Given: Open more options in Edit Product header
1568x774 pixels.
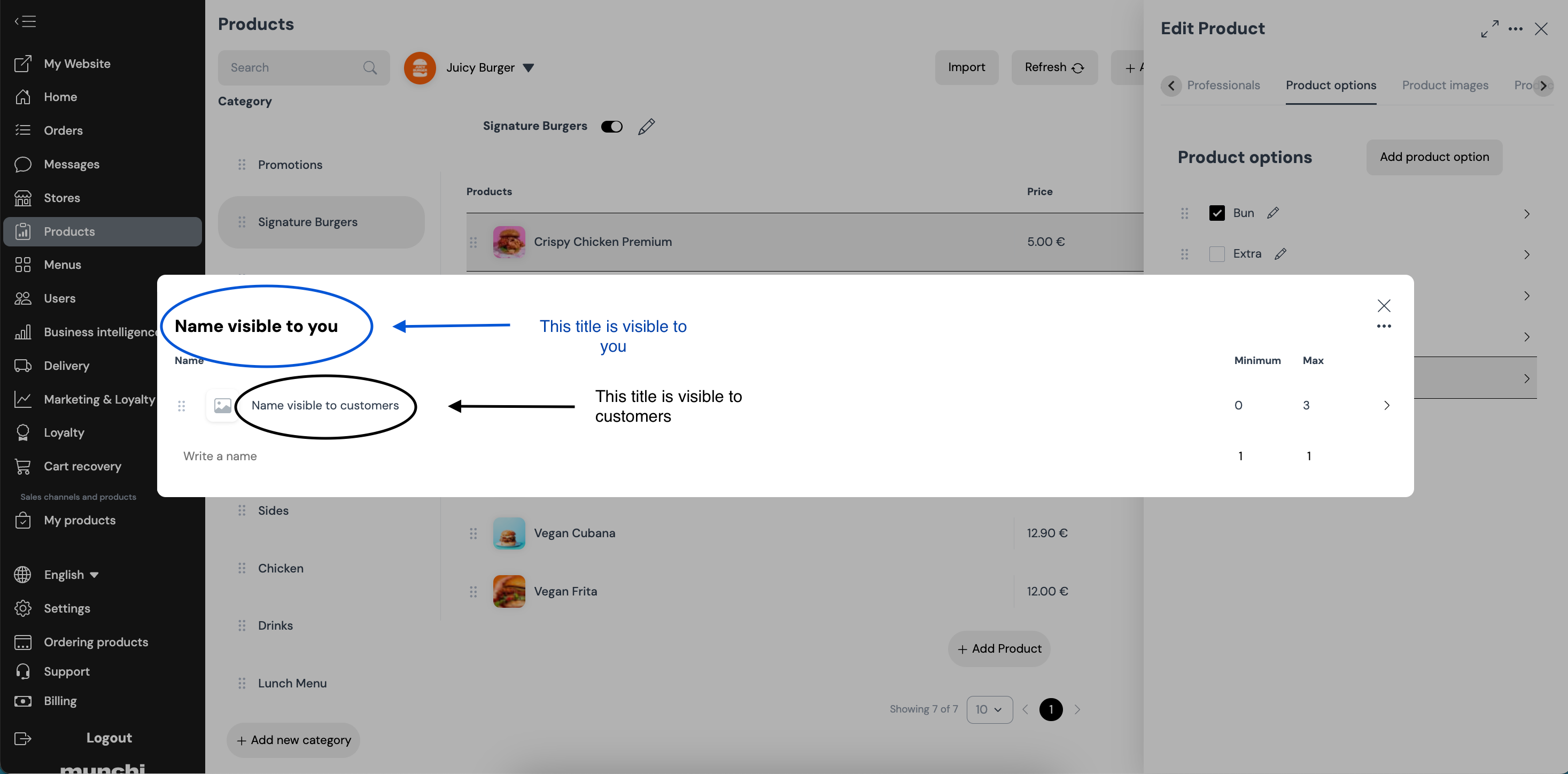Looking at the screenshot, I should [1515, 29].
